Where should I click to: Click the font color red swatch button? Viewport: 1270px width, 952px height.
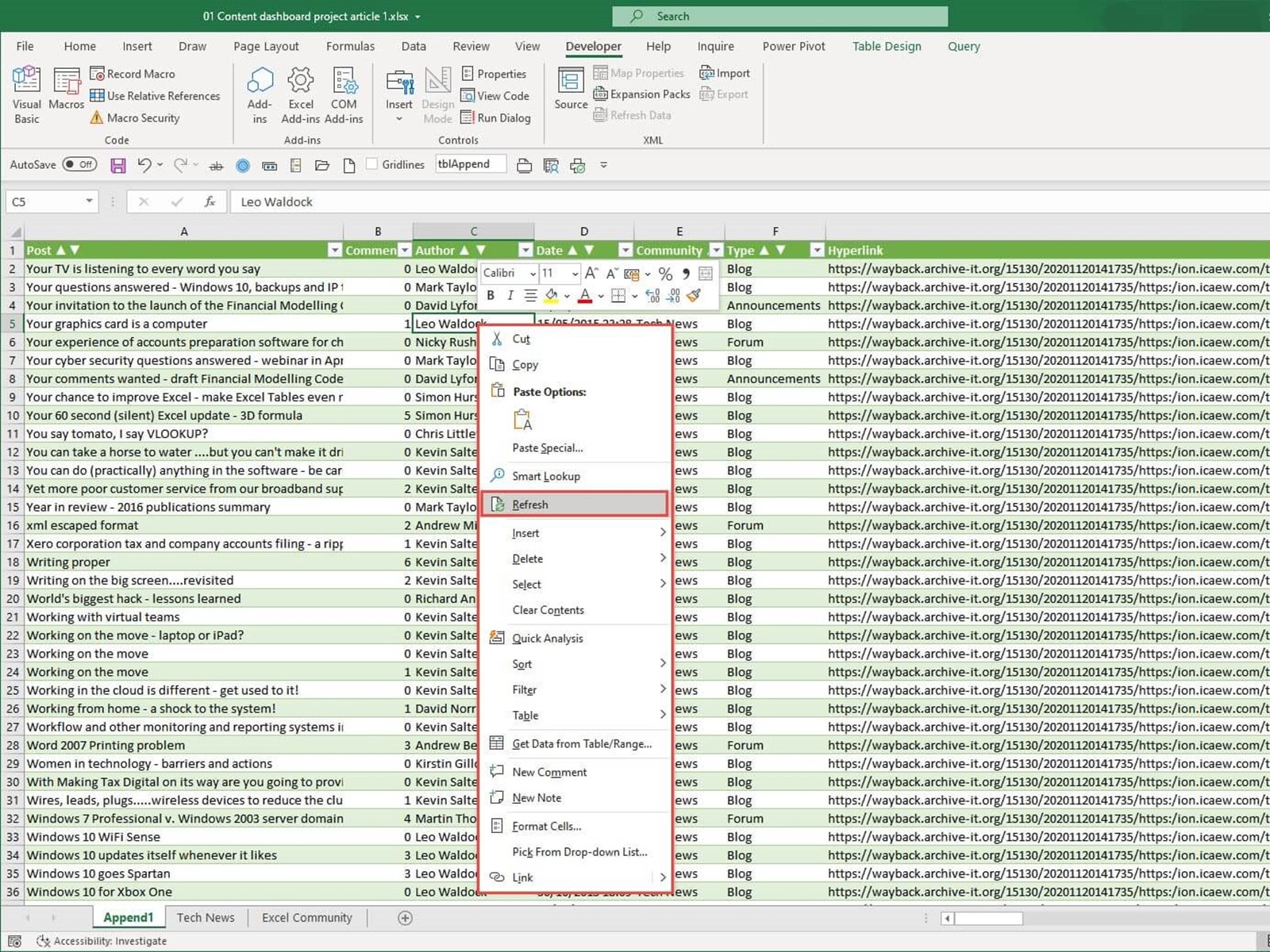(585, 296)
